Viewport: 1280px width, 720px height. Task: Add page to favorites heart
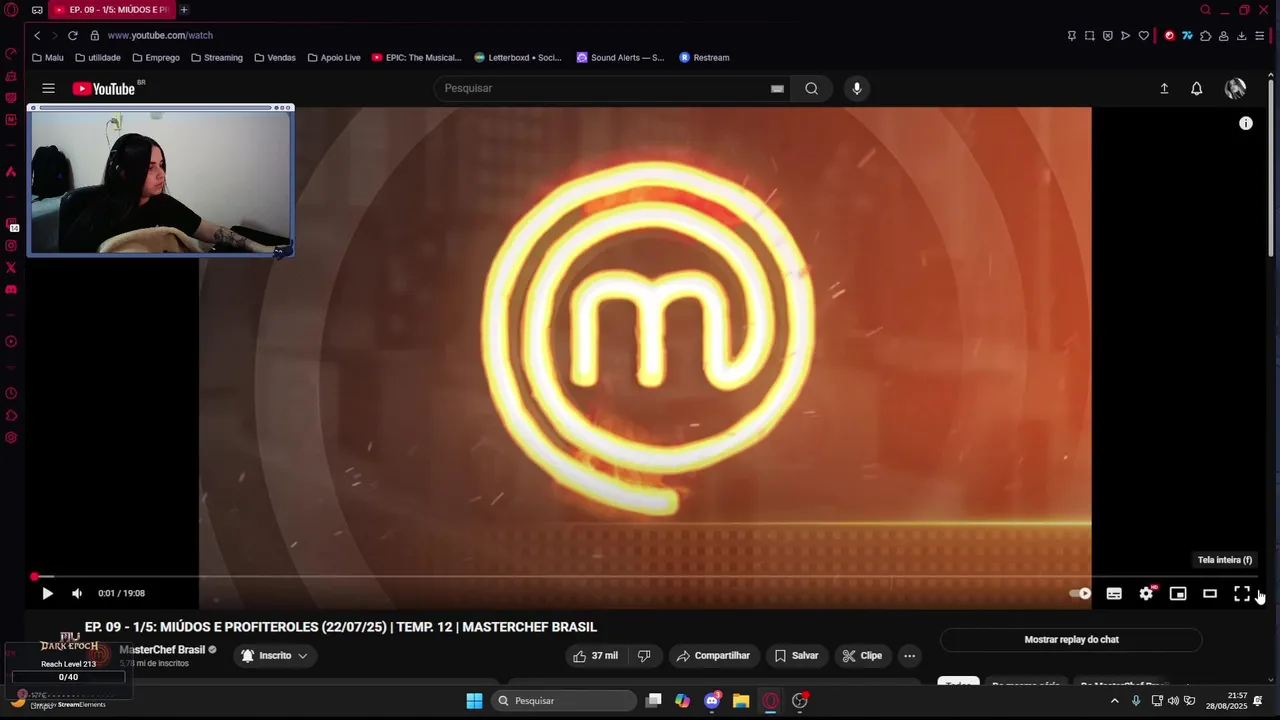(1144, 35)
